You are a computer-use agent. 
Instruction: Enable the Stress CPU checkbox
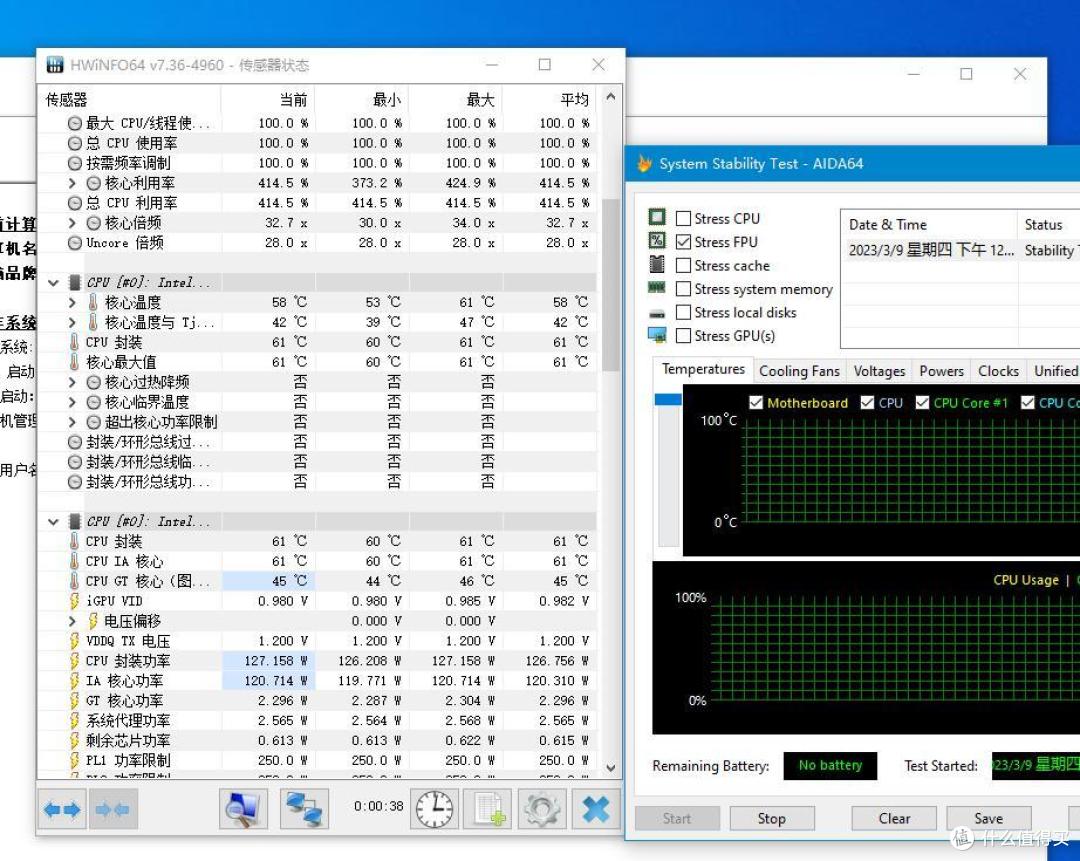click(x=683, y=218)
